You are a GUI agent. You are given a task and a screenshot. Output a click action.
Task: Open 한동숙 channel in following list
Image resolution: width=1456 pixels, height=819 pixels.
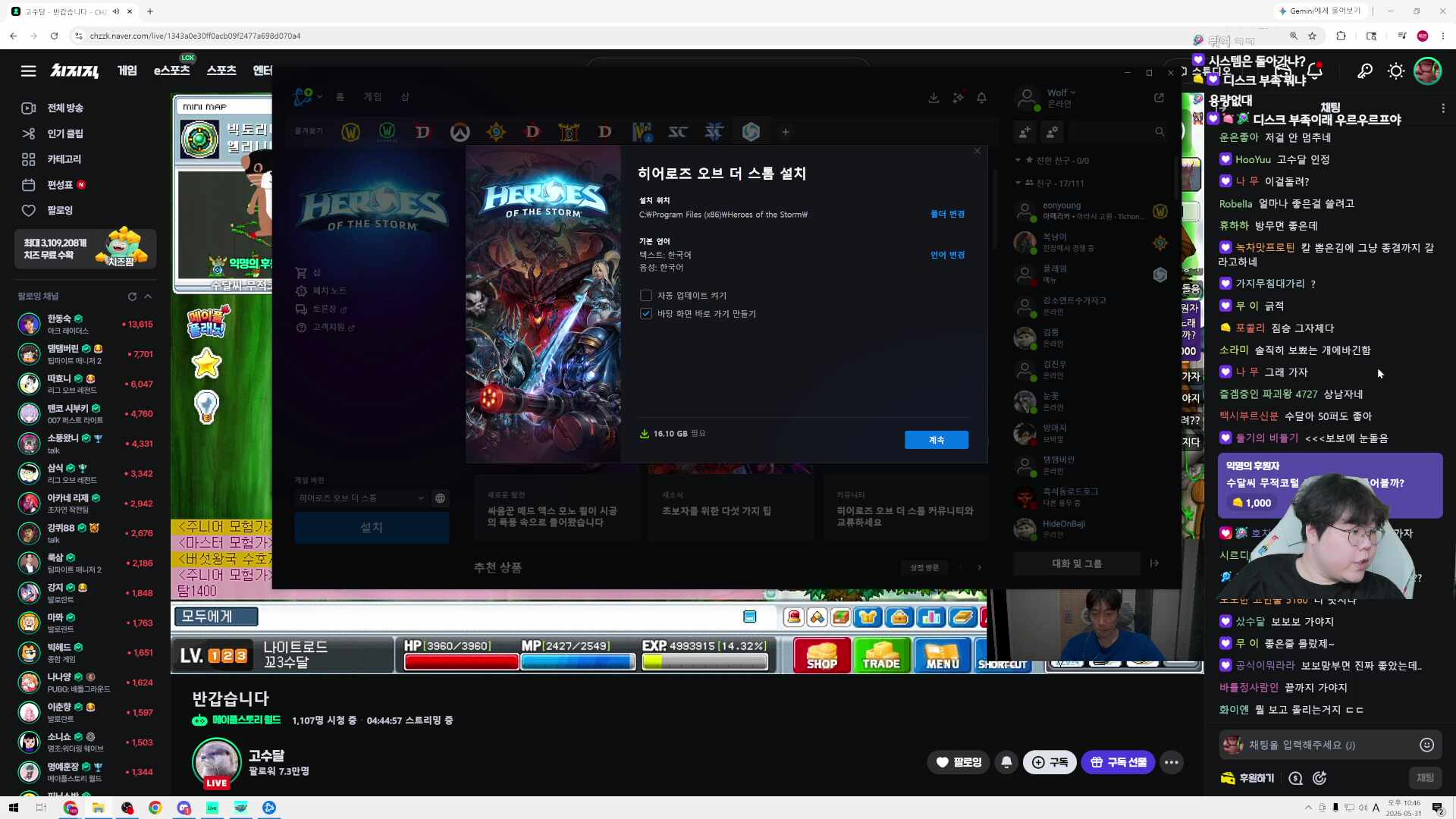click(85, 325)
